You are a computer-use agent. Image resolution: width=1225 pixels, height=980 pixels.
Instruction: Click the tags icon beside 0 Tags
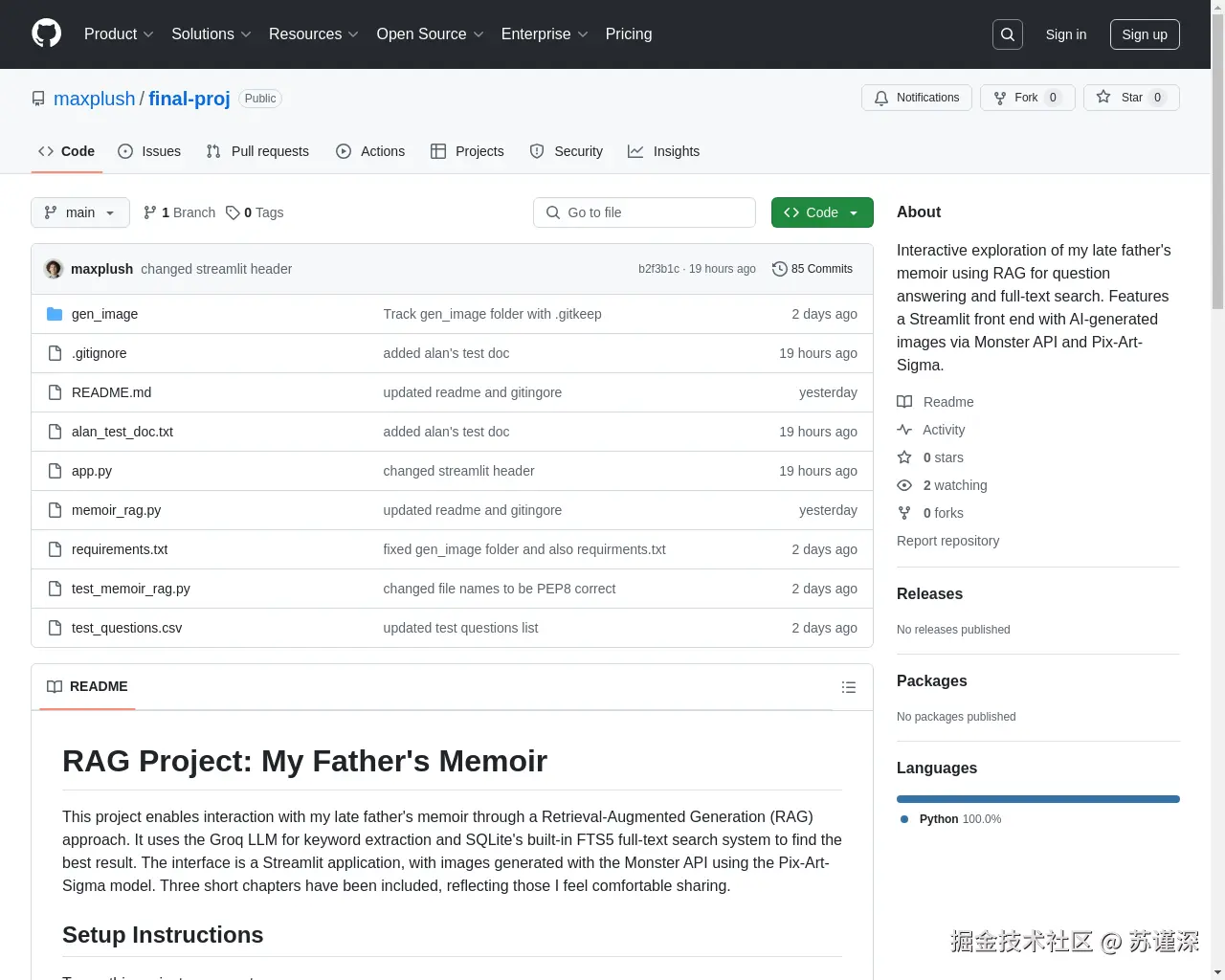[233, 212]
